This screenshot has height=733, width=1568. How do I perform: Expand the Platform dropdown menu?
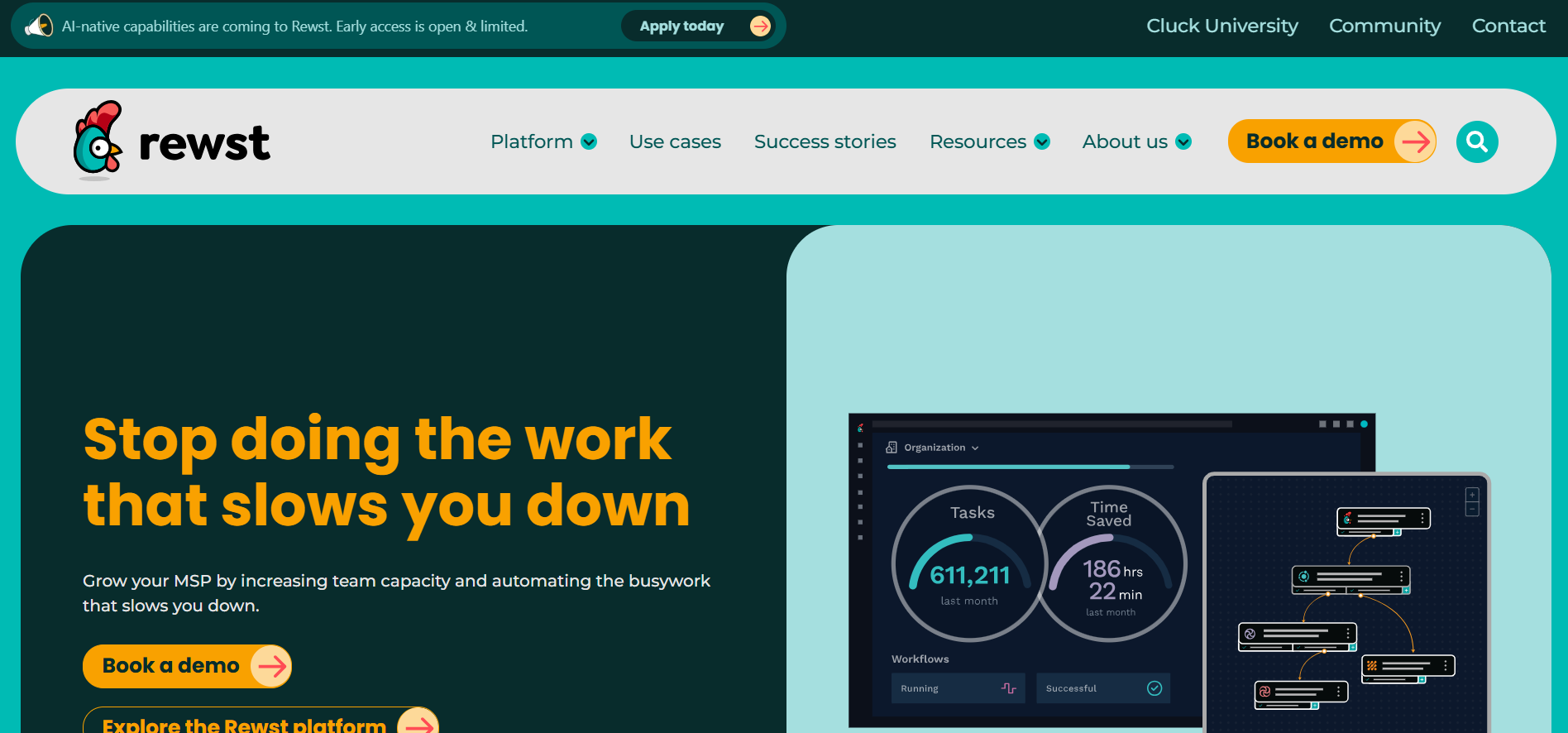[x=543, y=141]
